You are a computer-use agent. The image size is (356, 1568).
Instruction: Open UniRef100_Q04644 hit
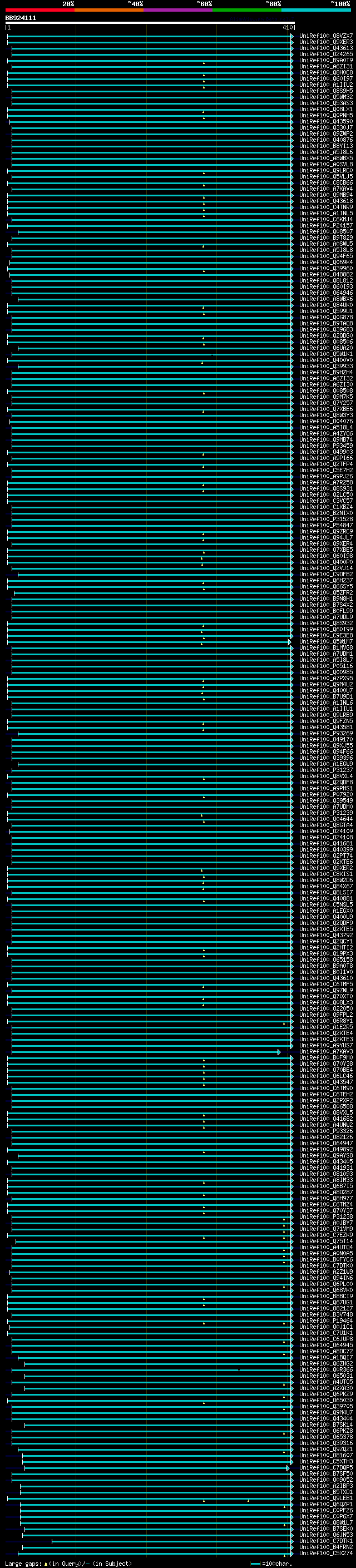(x=326, y=819)
